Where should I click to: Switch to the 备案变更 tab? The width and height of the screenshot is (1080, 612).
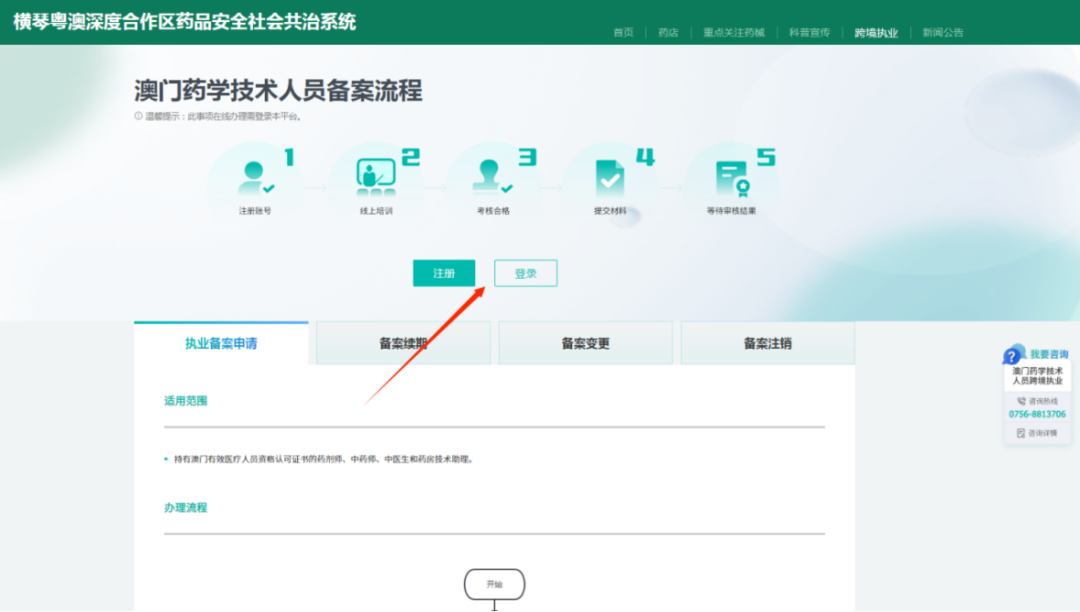[x=584, y=342]
